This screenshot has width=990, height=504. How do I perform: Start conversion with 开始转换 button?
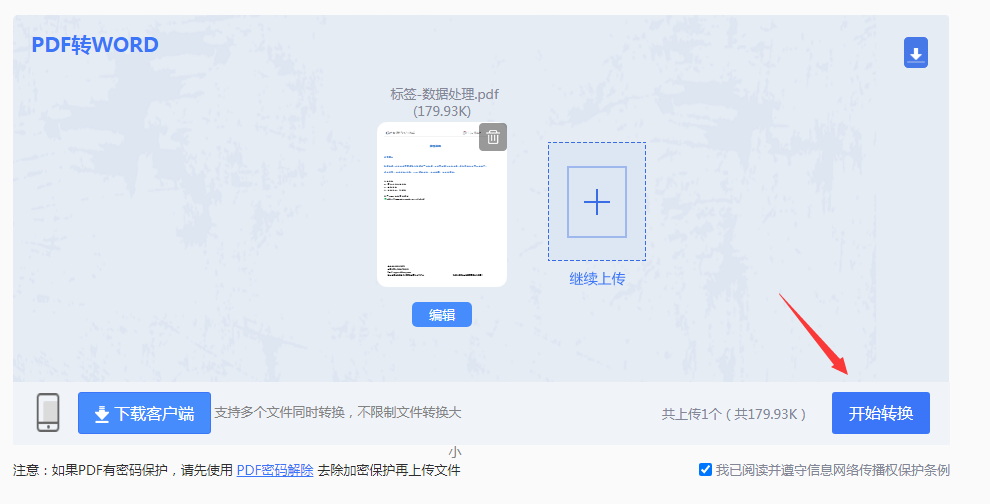[881, 413]
